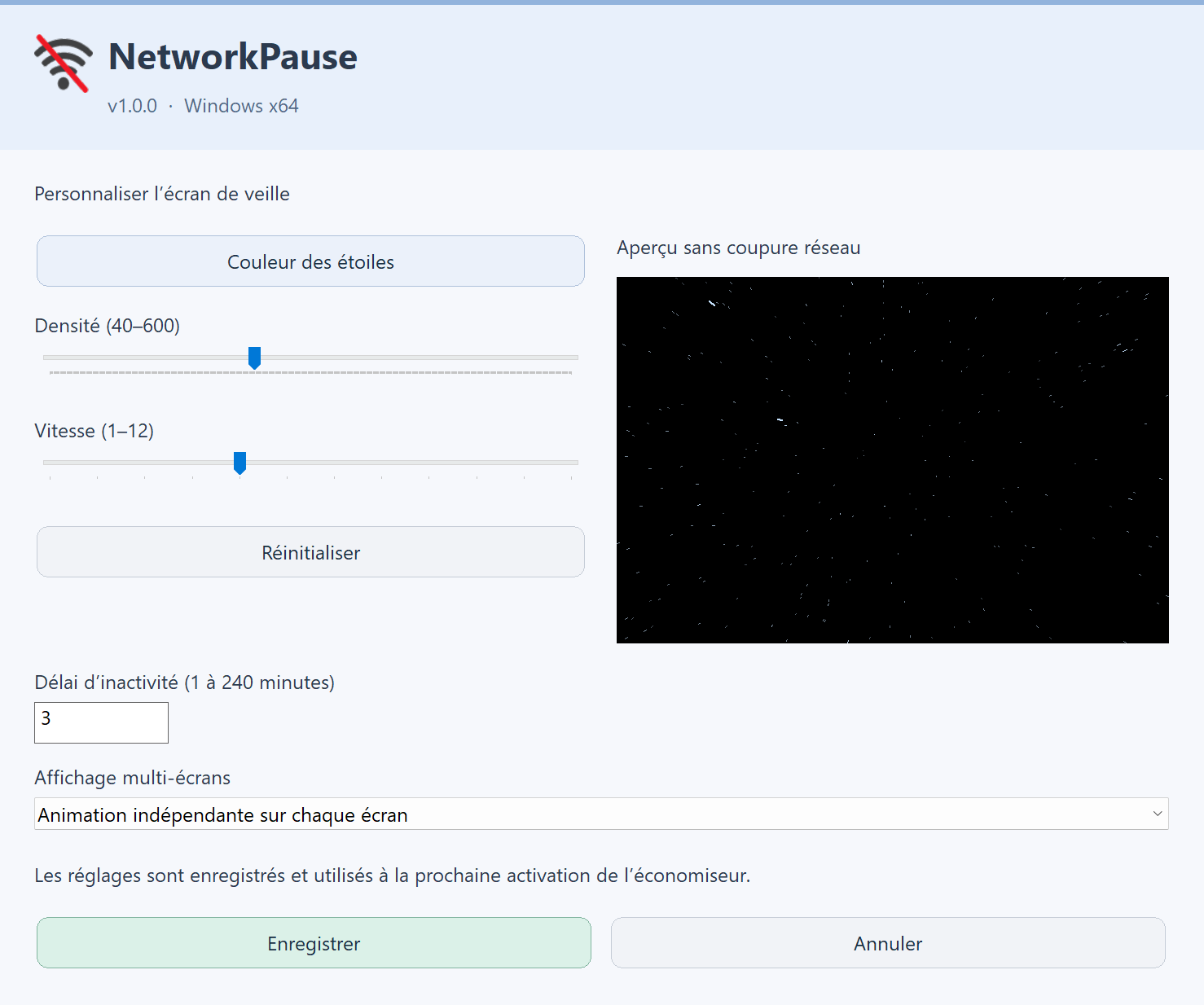Click the far left end of Vitesse track
This screenshot has height=1005, width=1204.
click(47, 463)
